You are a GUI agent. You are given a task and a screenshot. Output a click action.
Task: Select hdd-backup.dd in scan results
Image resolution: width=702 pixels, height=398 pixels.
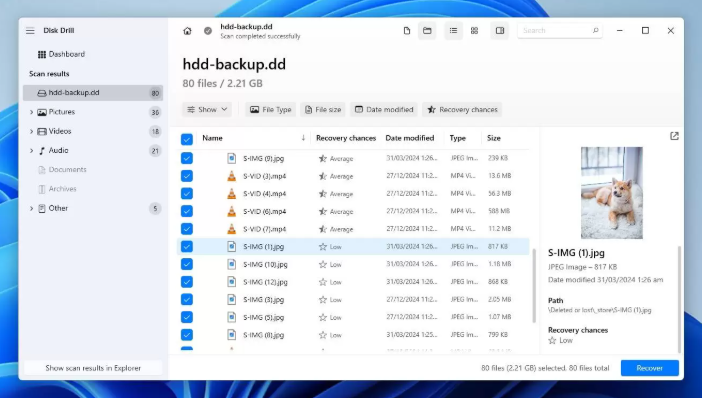point(93,93)
